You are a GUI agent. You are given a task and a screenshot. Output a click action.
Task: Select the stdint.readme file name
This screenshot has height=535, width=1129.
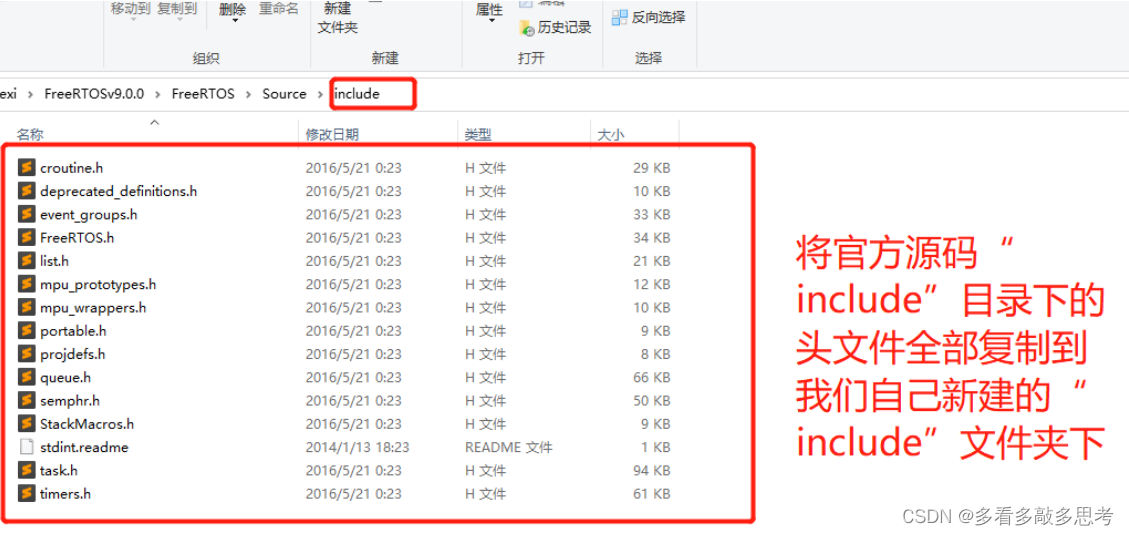click(x=84, y=447)
